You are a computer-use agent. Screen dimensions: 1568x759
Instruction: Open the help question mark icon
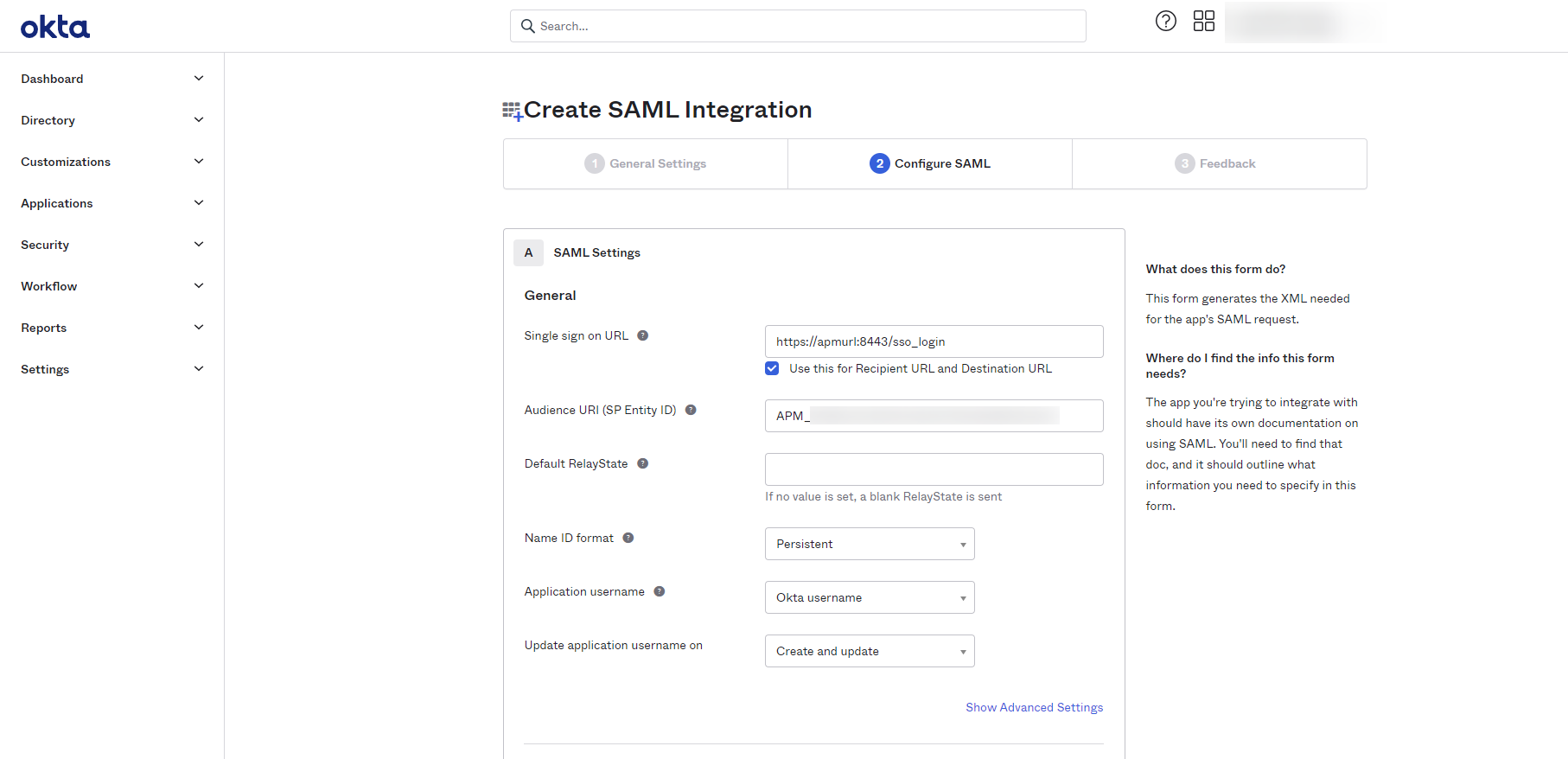pyautogui.click(x=1165, y=22)
